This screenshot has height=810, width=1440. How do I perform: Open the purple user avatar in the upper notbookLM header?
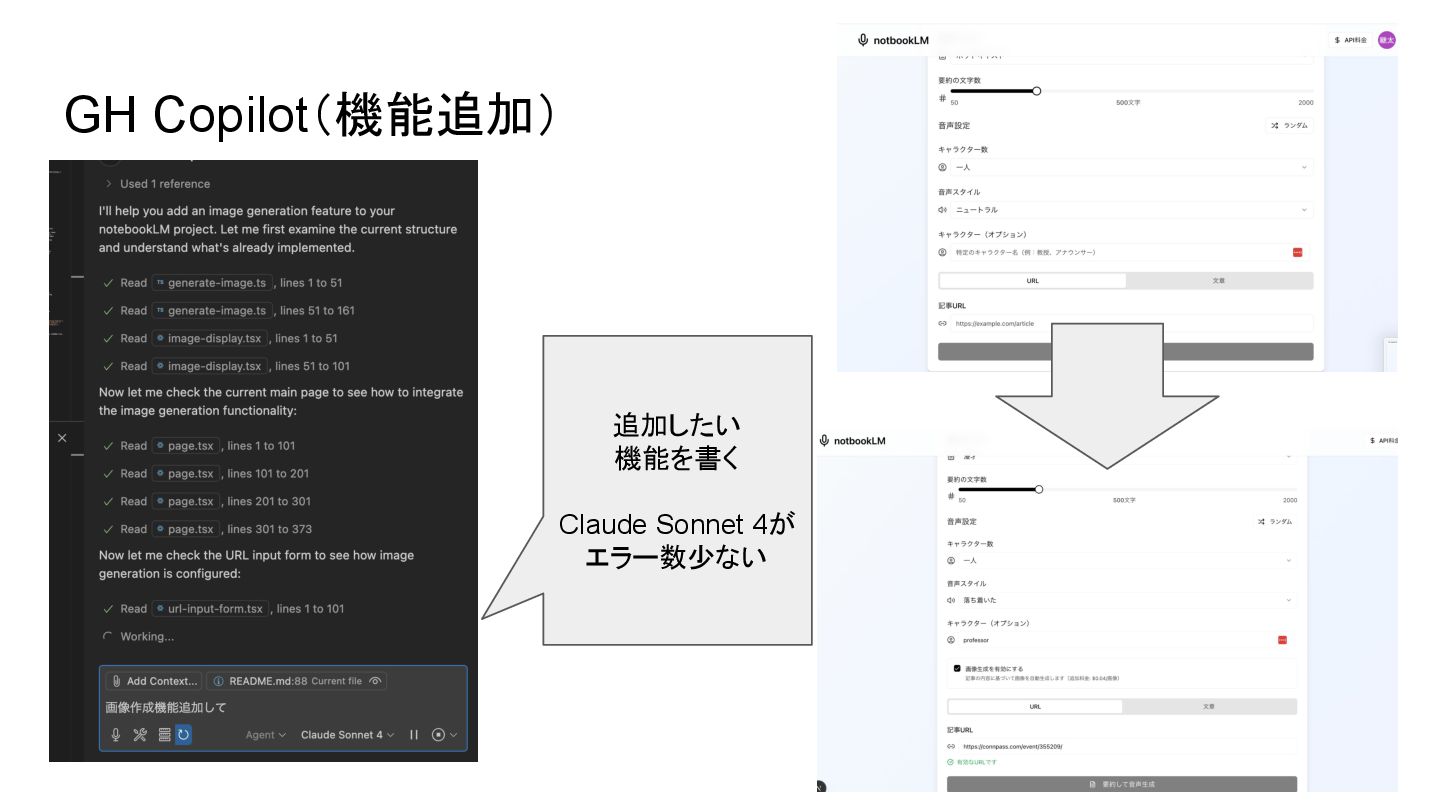[1386, 40]
